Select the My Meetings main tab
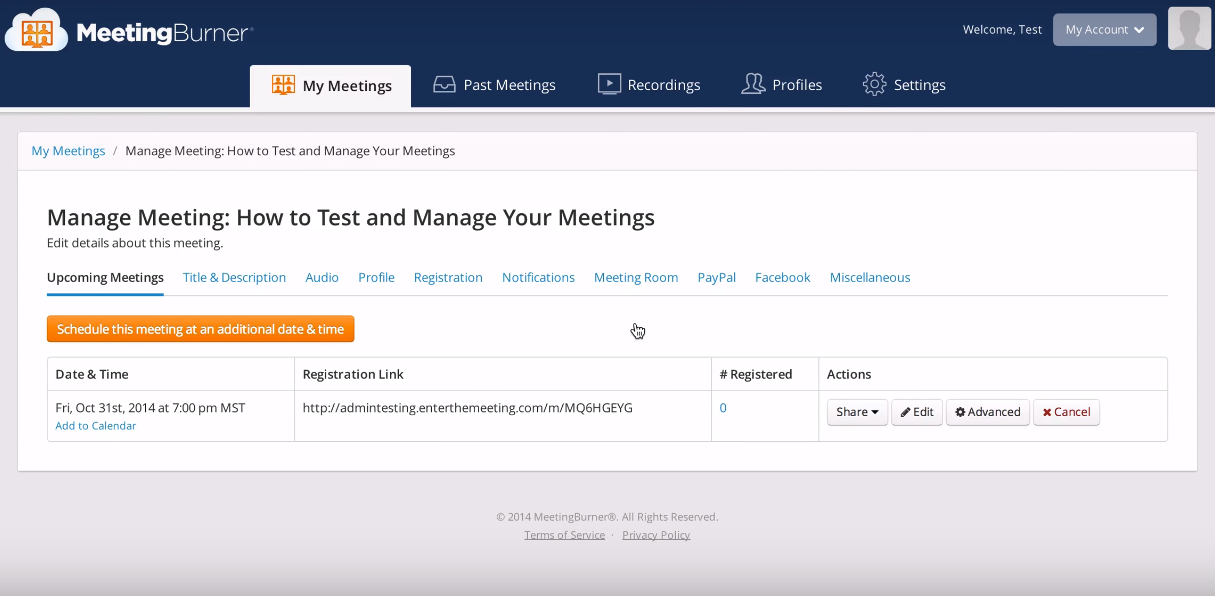 330,86
